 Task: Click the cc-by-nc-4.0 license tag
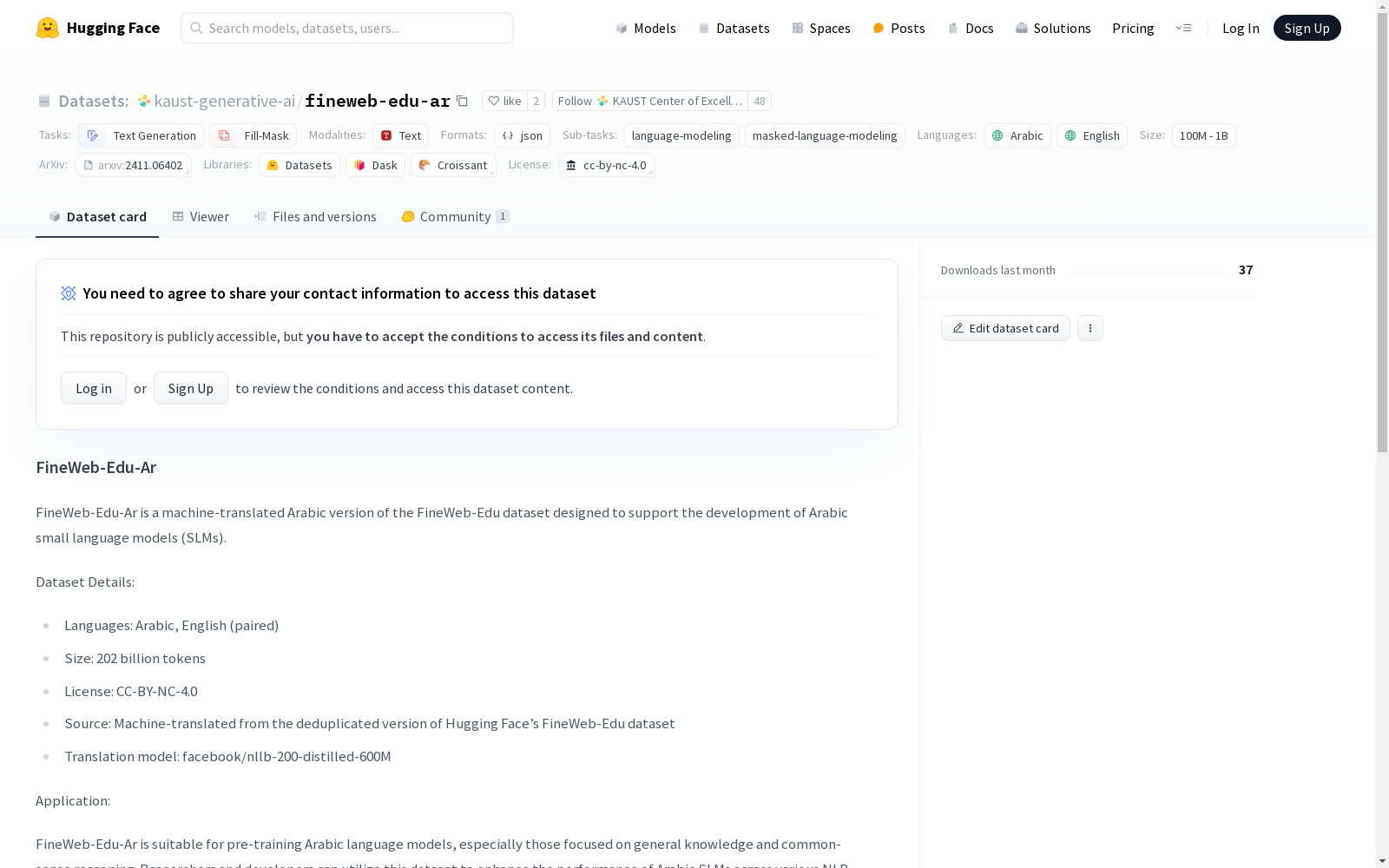click(606, 165)
